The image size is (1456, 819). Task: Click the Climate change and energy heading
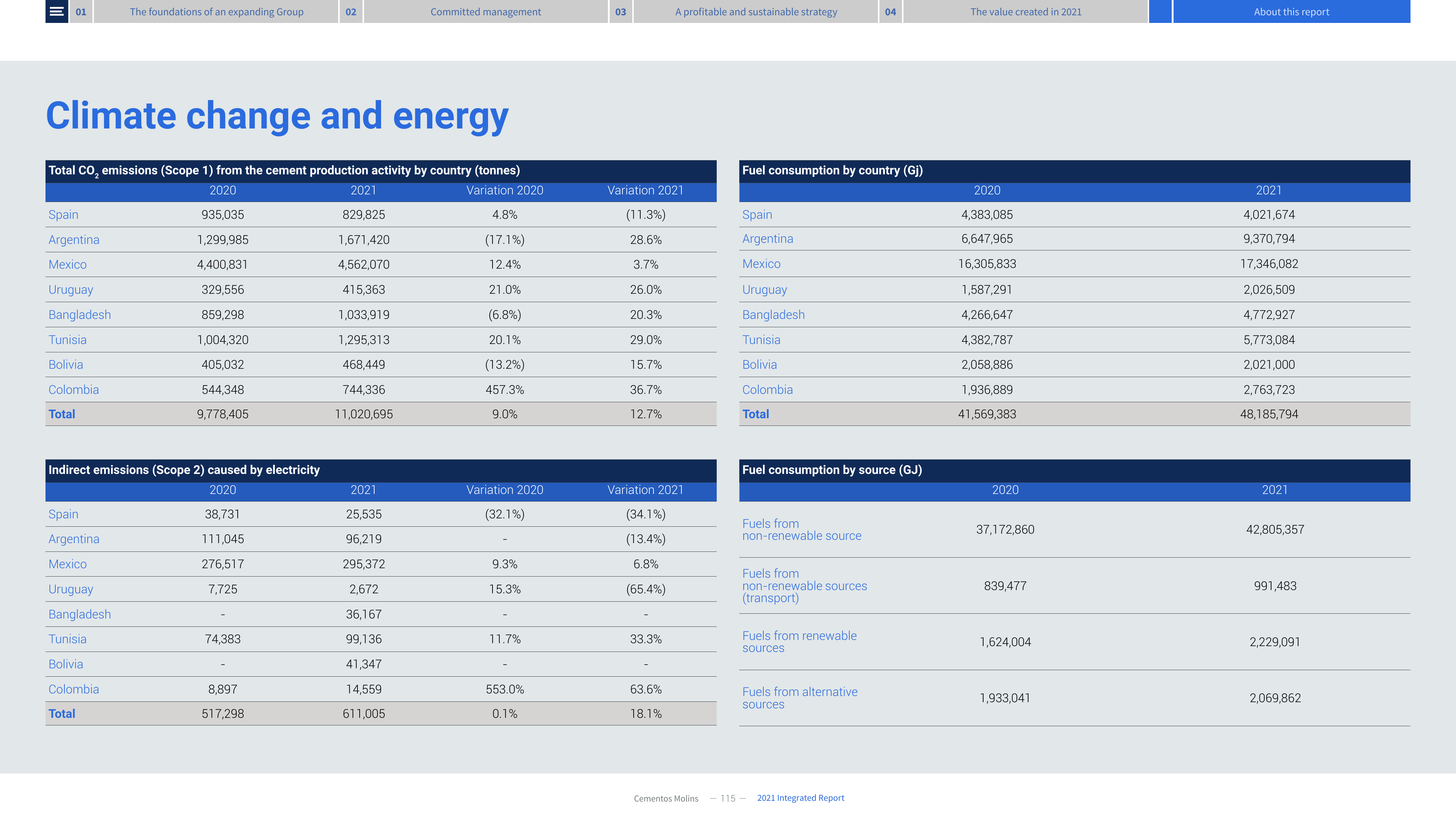point(277,116)
